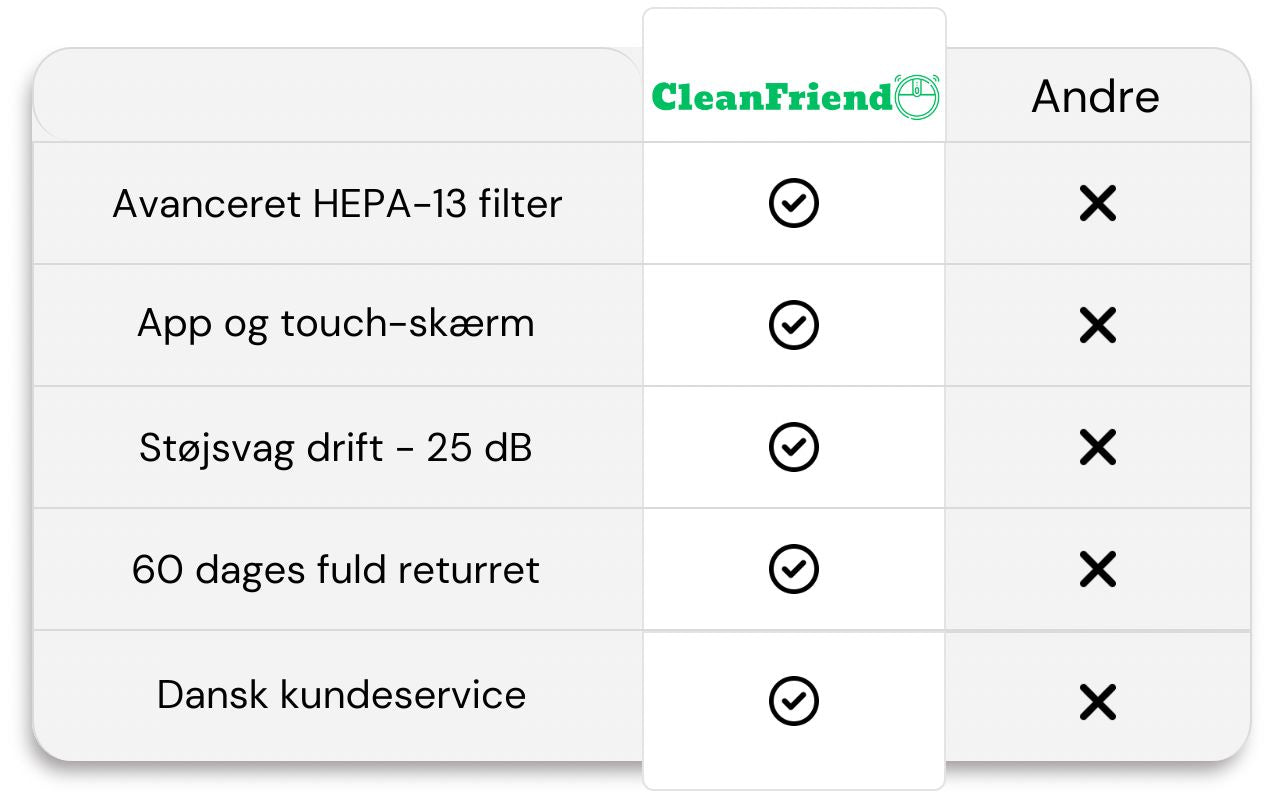Viewport: 1280px width, 812px height.
Task: Click checkmark for Dansk kundeservice
Action: click(x=794, y=701)
